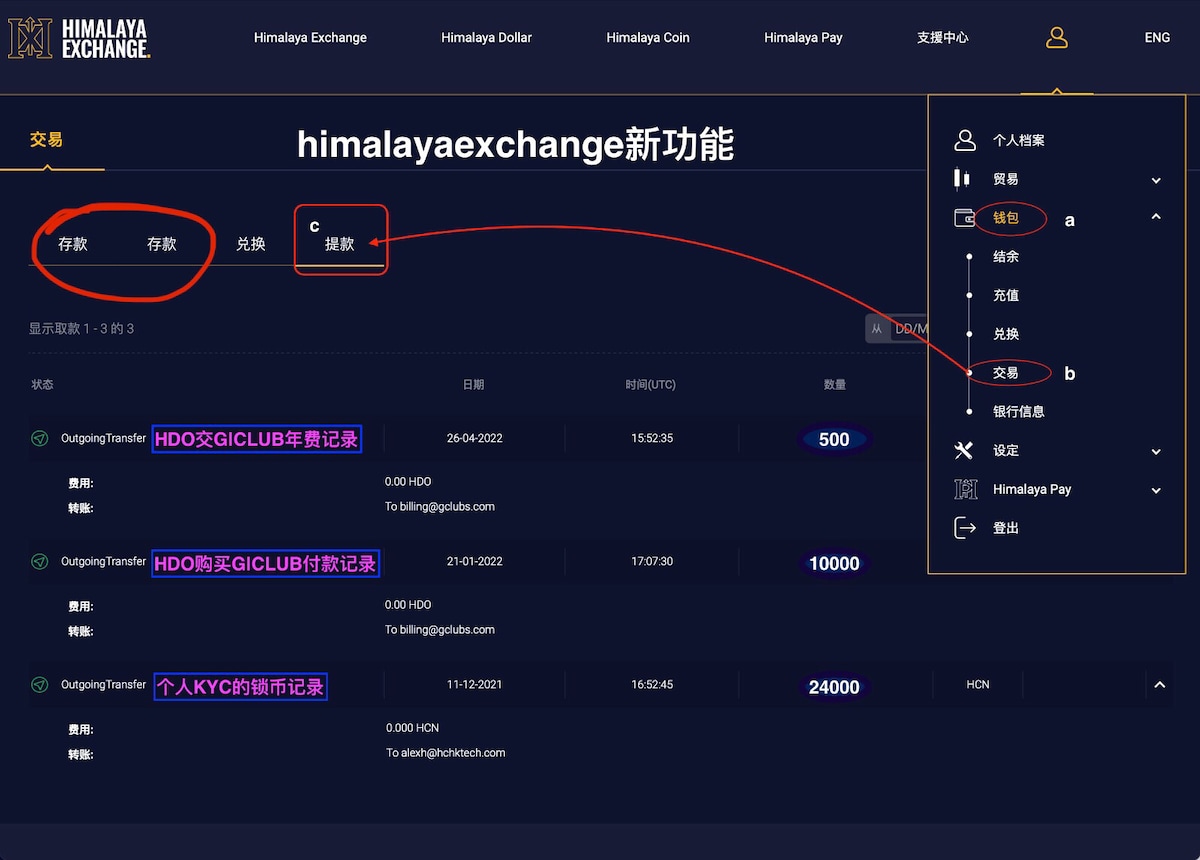Open 银行信息 under wallet
This screenshot has height=860, width=1200.
click(x=1018, y=412)
